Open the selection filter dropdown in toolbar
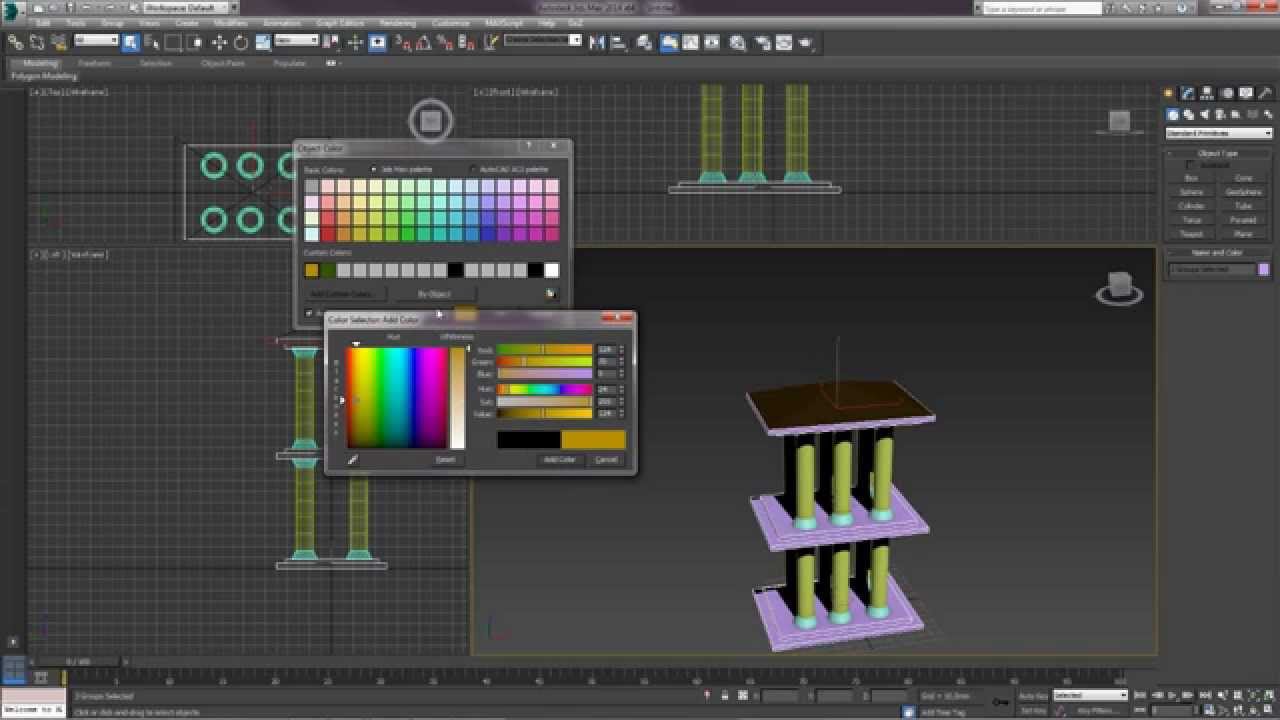This screenshot has height=720, width=1280. (96, 41)
